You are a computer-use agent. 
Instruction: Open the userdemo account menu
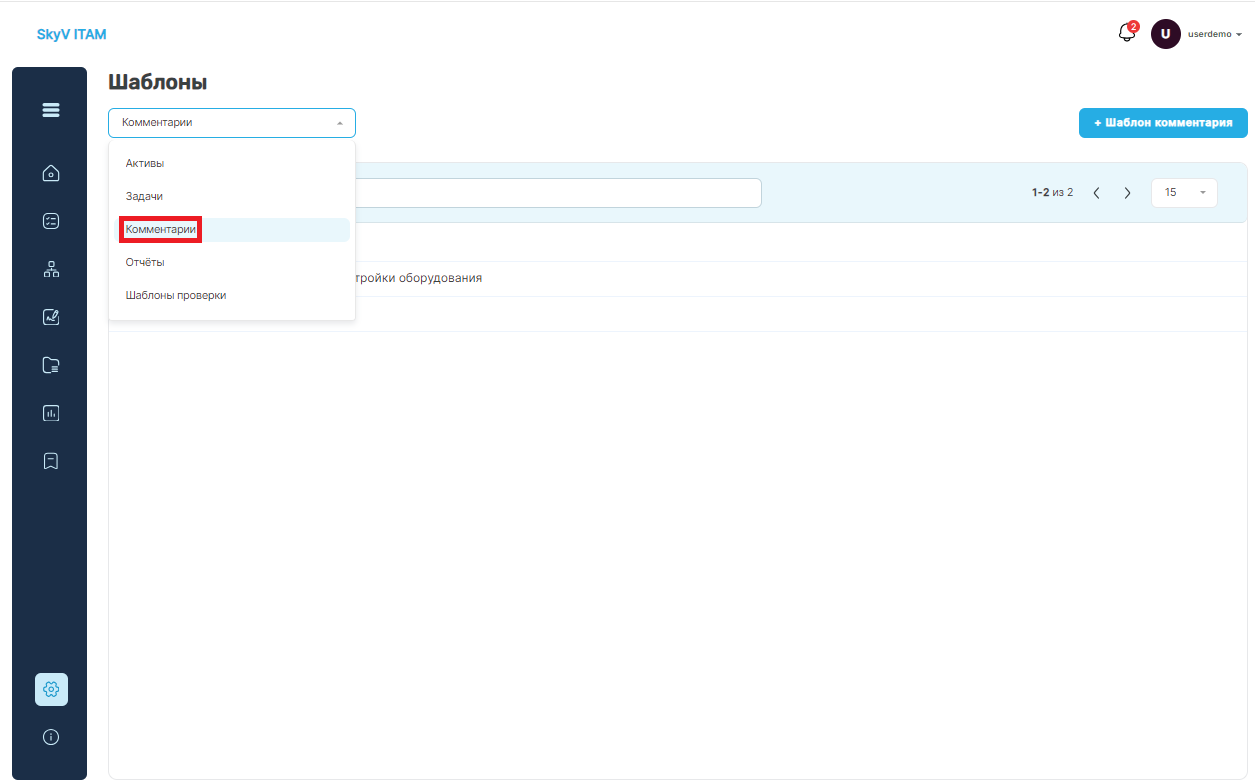(x=1197, y=34)
